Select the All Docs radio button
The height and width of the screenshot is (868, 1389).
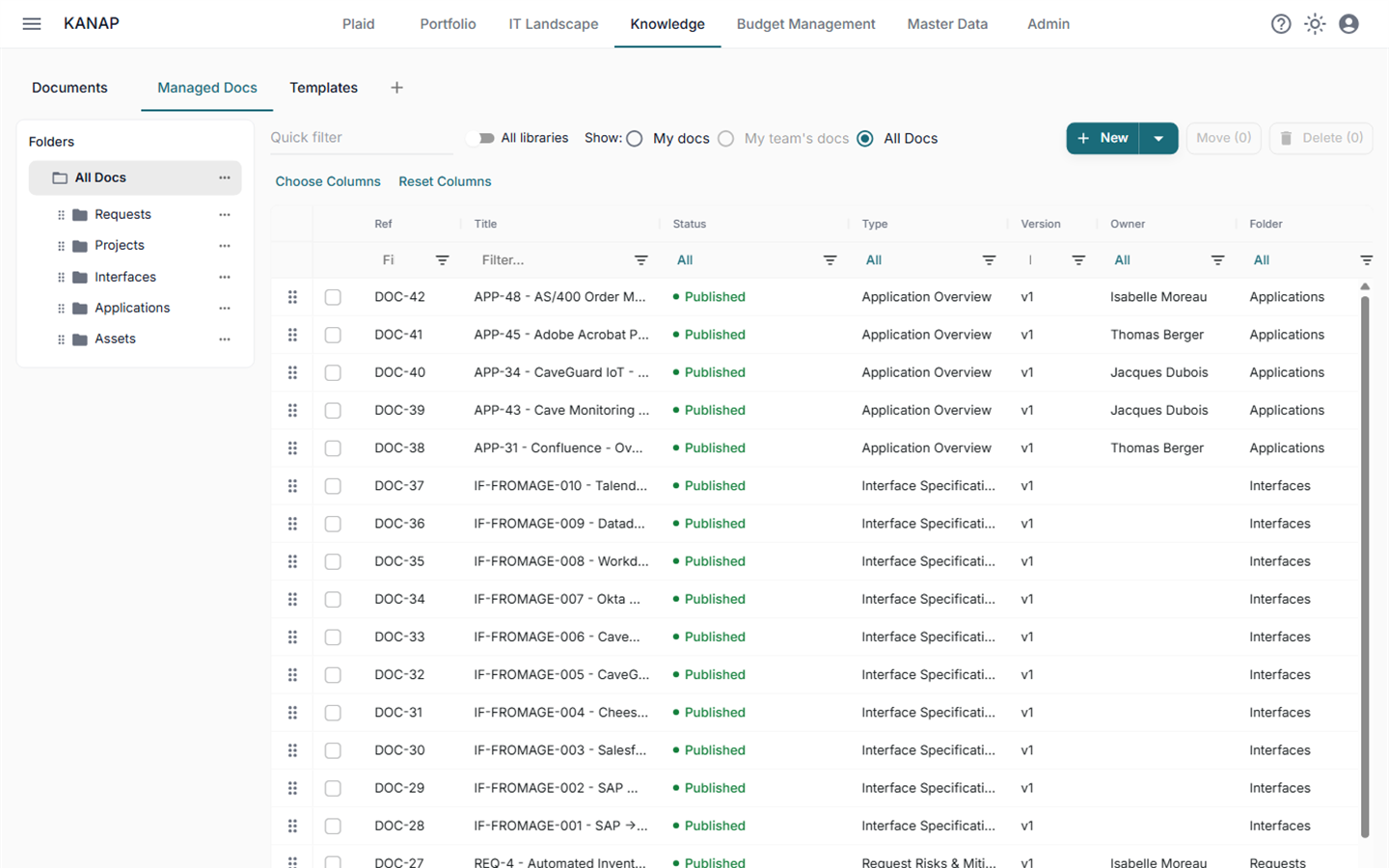click(865, 139)
